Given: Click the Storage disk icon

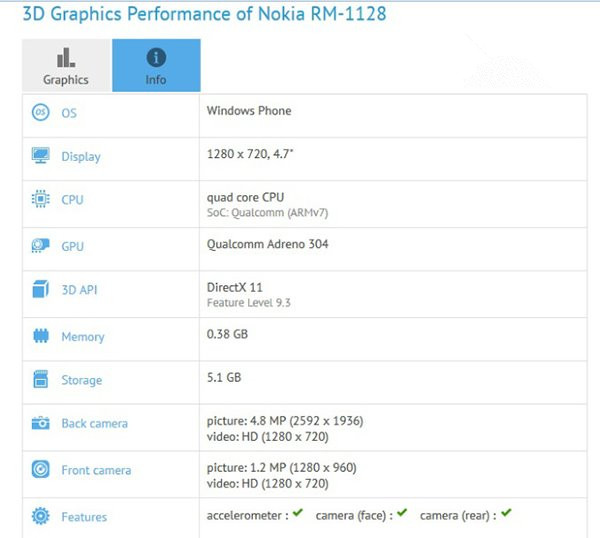Looking at the screenshot, I should [x=40, y=380].
